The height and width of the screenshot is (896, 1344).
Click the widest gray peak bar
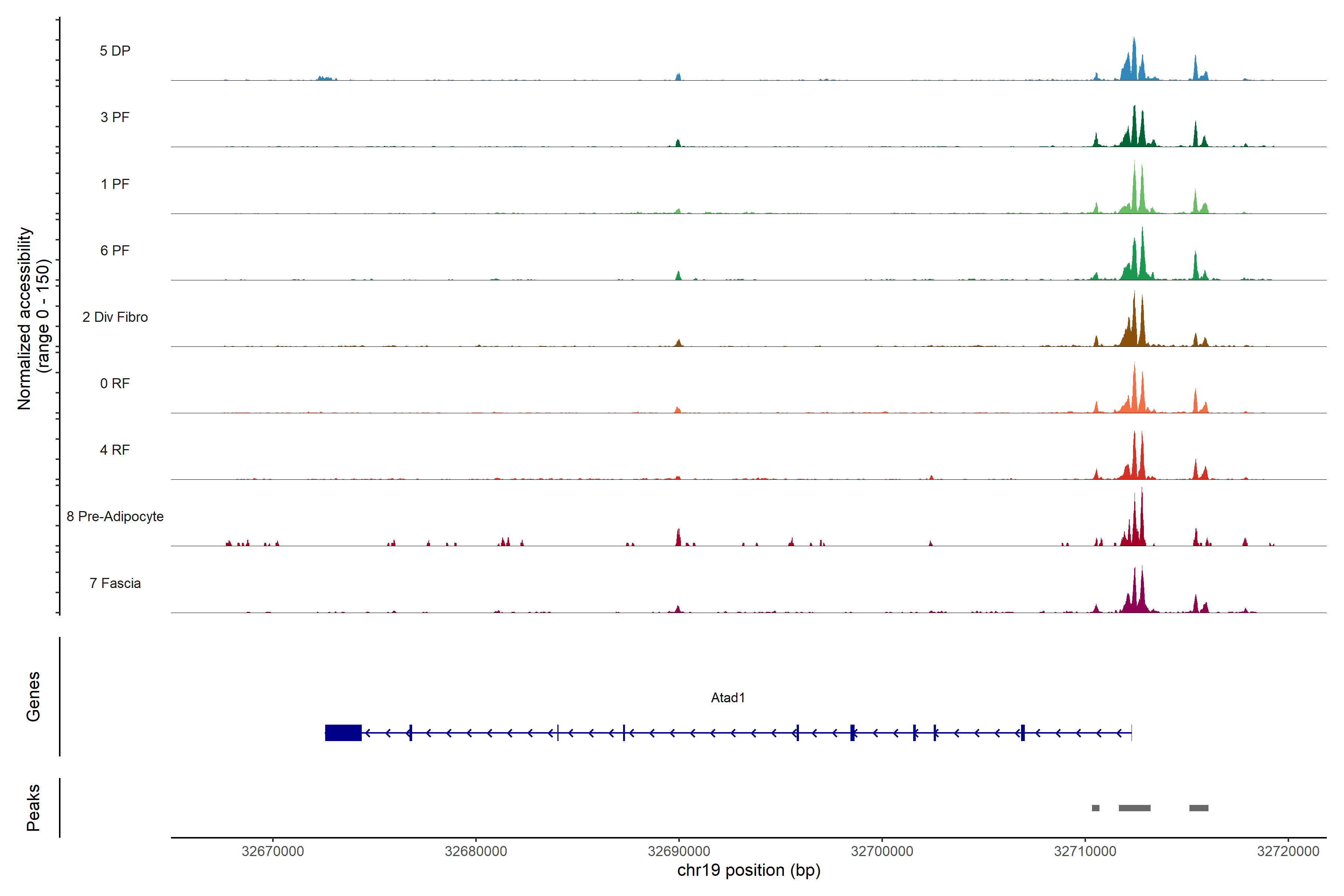coord(1134,808)
